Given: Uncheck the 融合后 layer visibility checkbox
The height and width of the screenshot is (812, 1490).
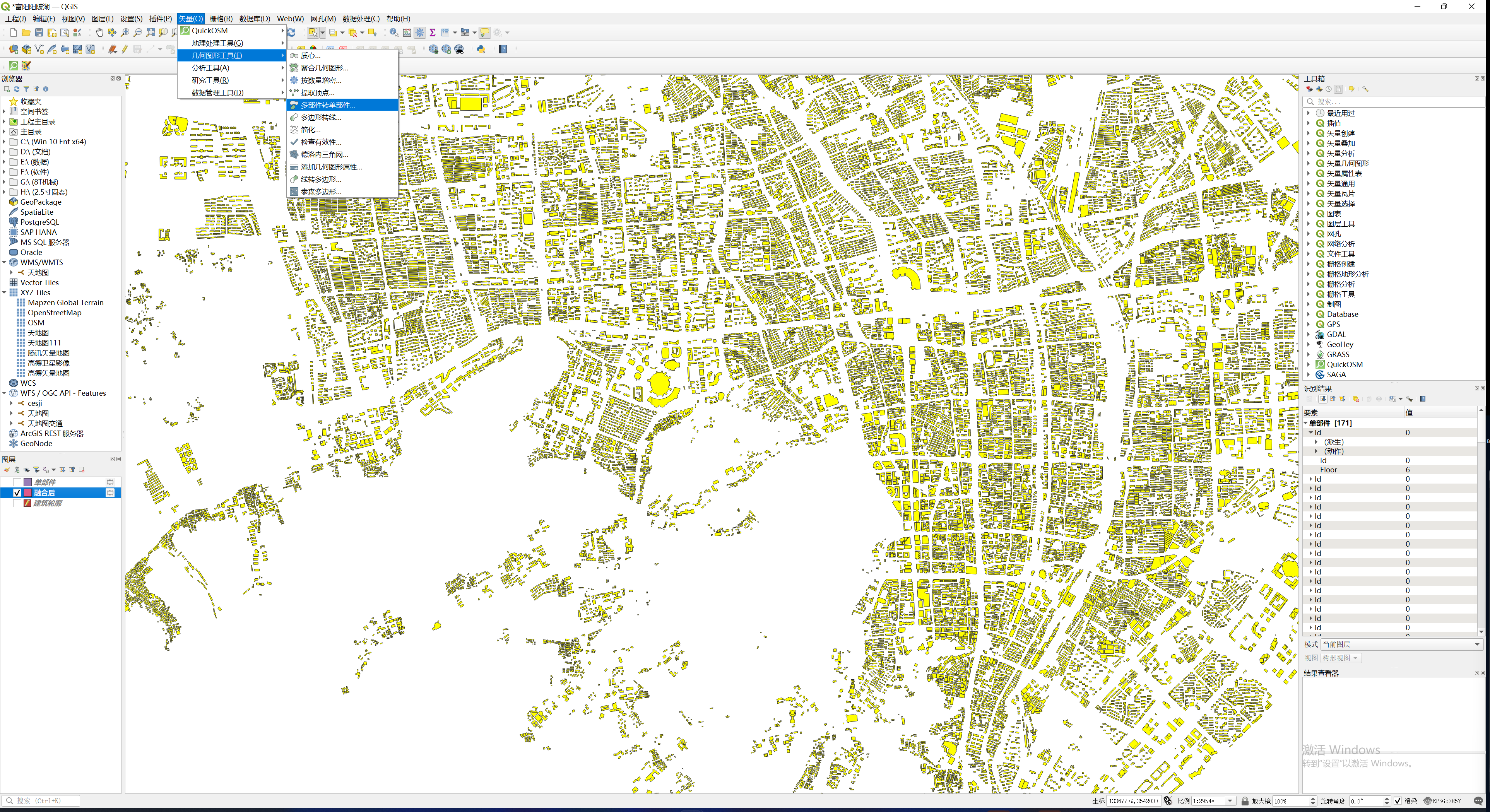Looking at the screenshot, I should point(17,493).
